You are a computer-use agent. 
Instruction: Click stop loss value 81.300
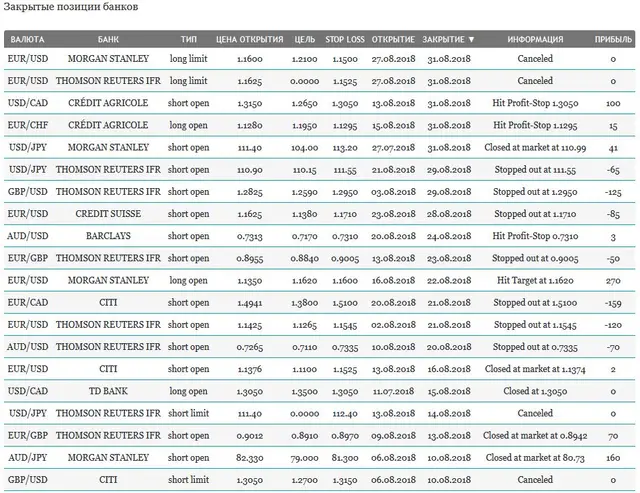345,458
